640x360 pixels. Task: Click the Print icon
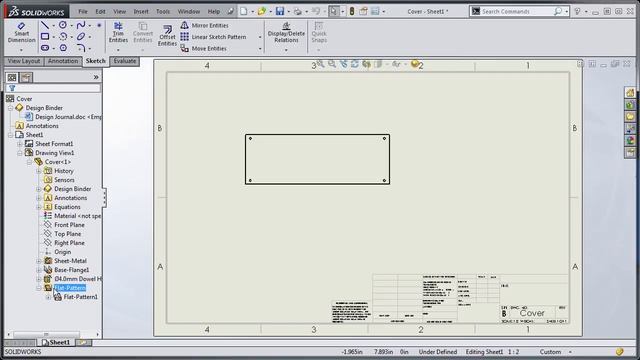(x=298, y=11)
